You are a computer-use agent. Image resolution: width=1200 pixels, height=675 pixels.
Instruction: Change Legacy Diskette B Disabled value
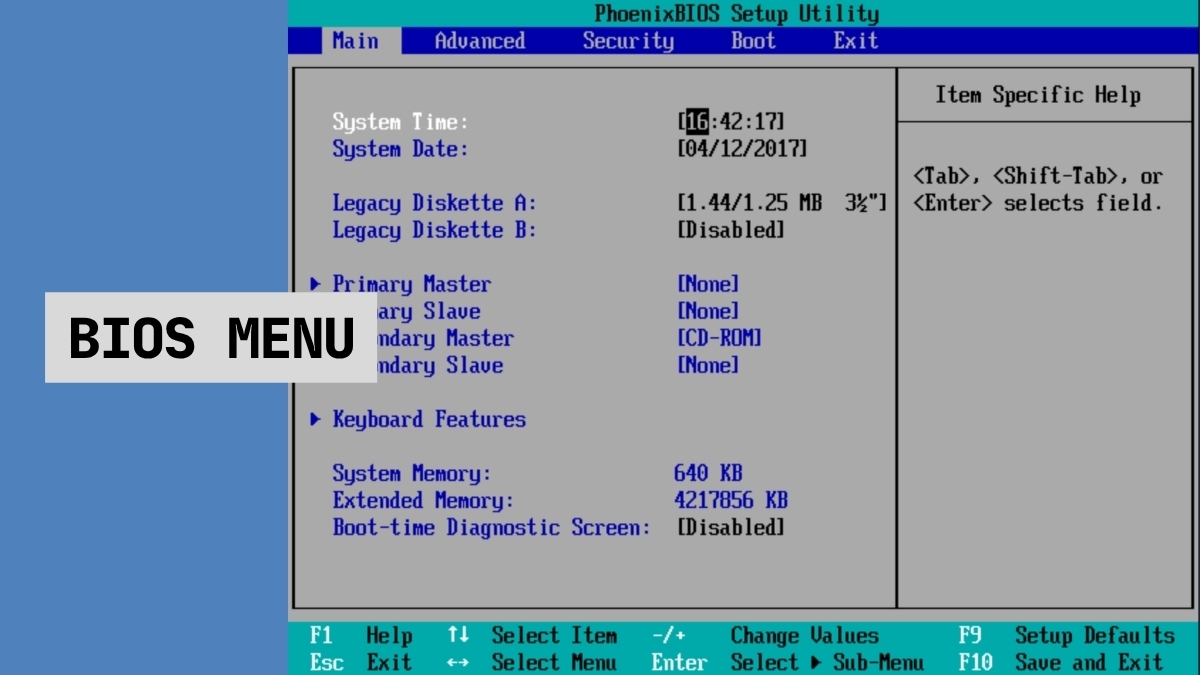(x=731, y=230)
